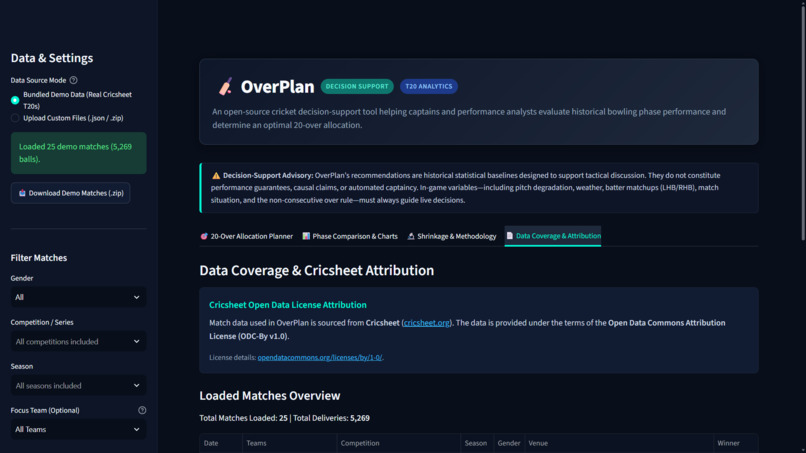Switch to the 20-Over Allocation Planner tab
This screenshot has height=453, width=806.
pos(246,236)
